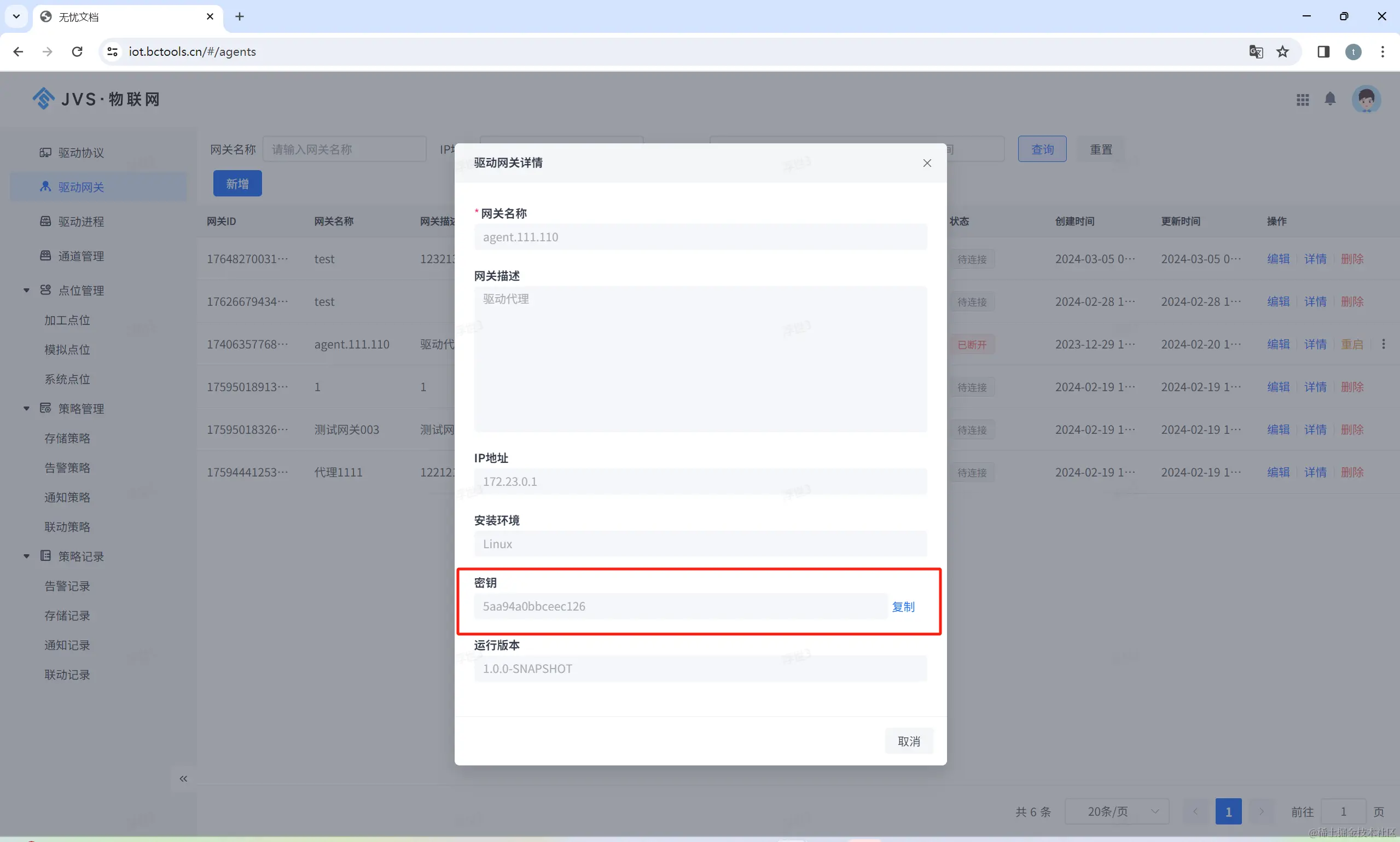
Task: Click the Google Translate icon in address bar
Action: [x=1256, y=51]
